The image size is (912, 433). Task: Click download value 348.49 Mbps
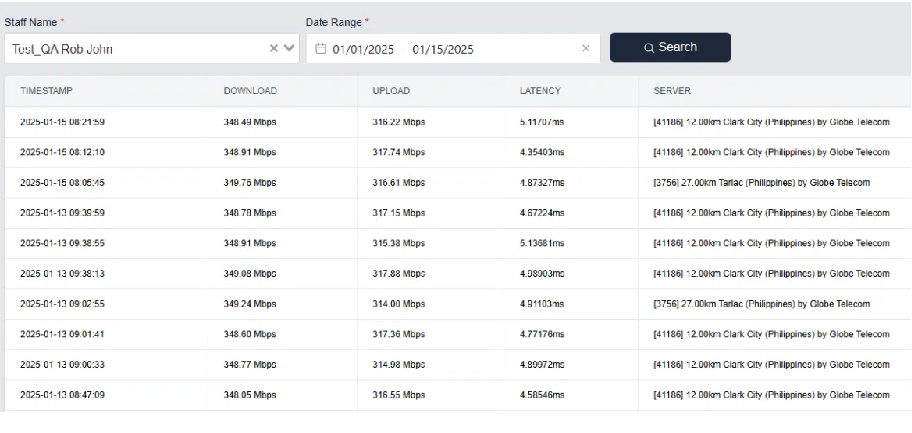pos(250,122)
